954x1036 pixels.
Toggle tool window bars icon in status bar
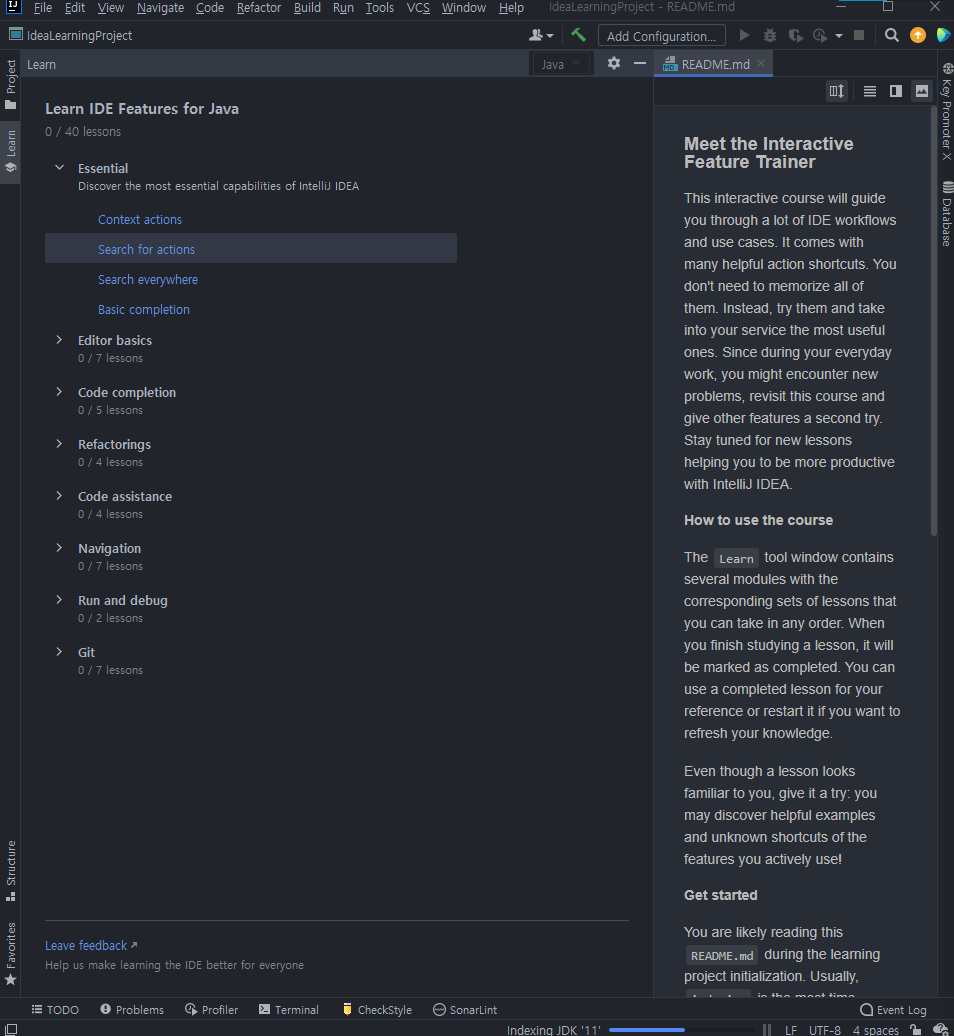click(x=11, y=1029)
